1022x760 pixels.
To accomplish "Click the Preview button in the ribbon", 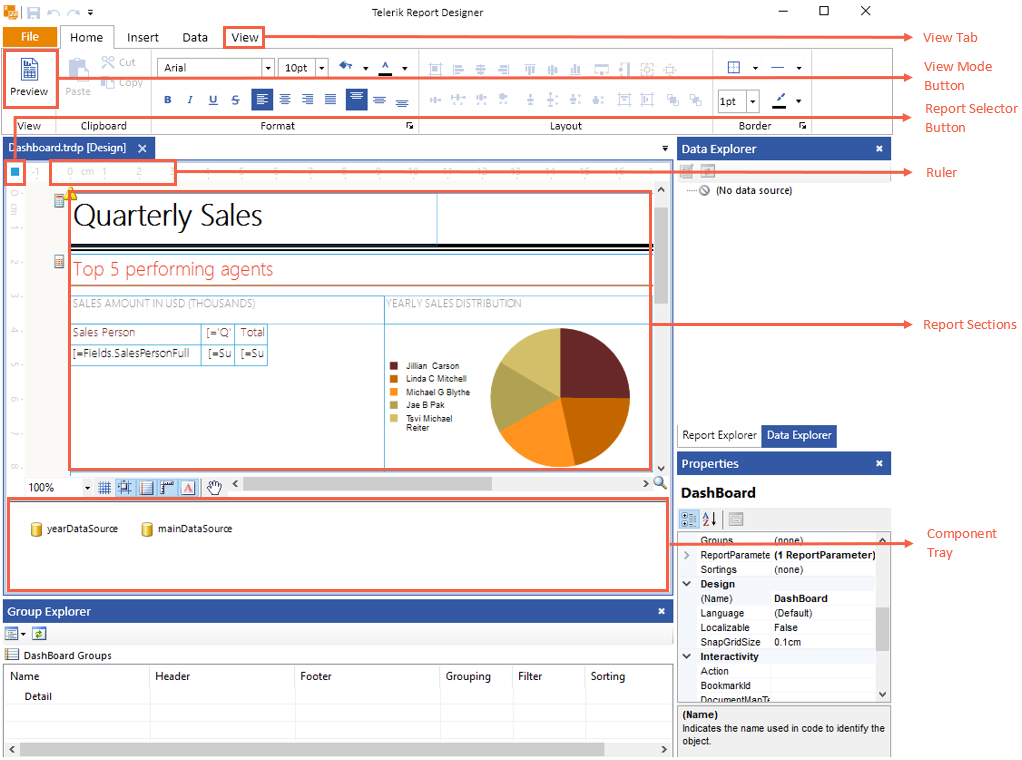I will click(x=29, y=78).
